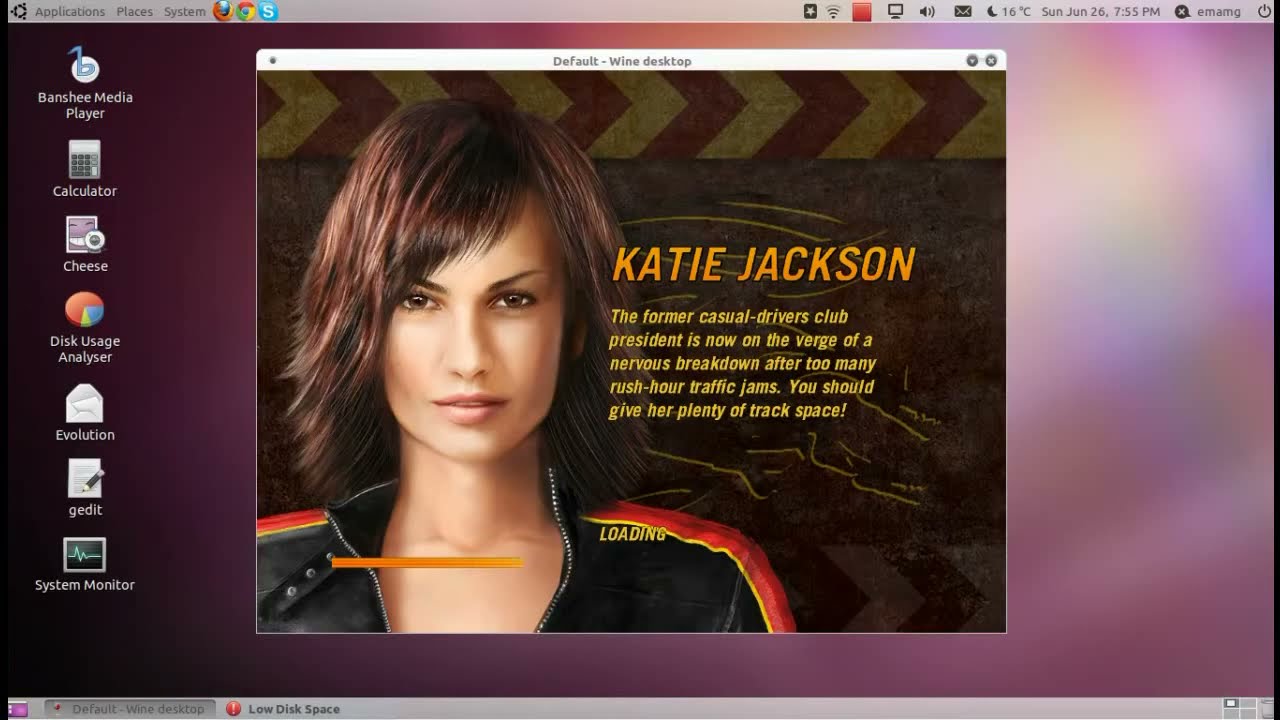Click the display monitor indicator icon
Viewport: 1280px width, 720px height.
pos(896,11)
